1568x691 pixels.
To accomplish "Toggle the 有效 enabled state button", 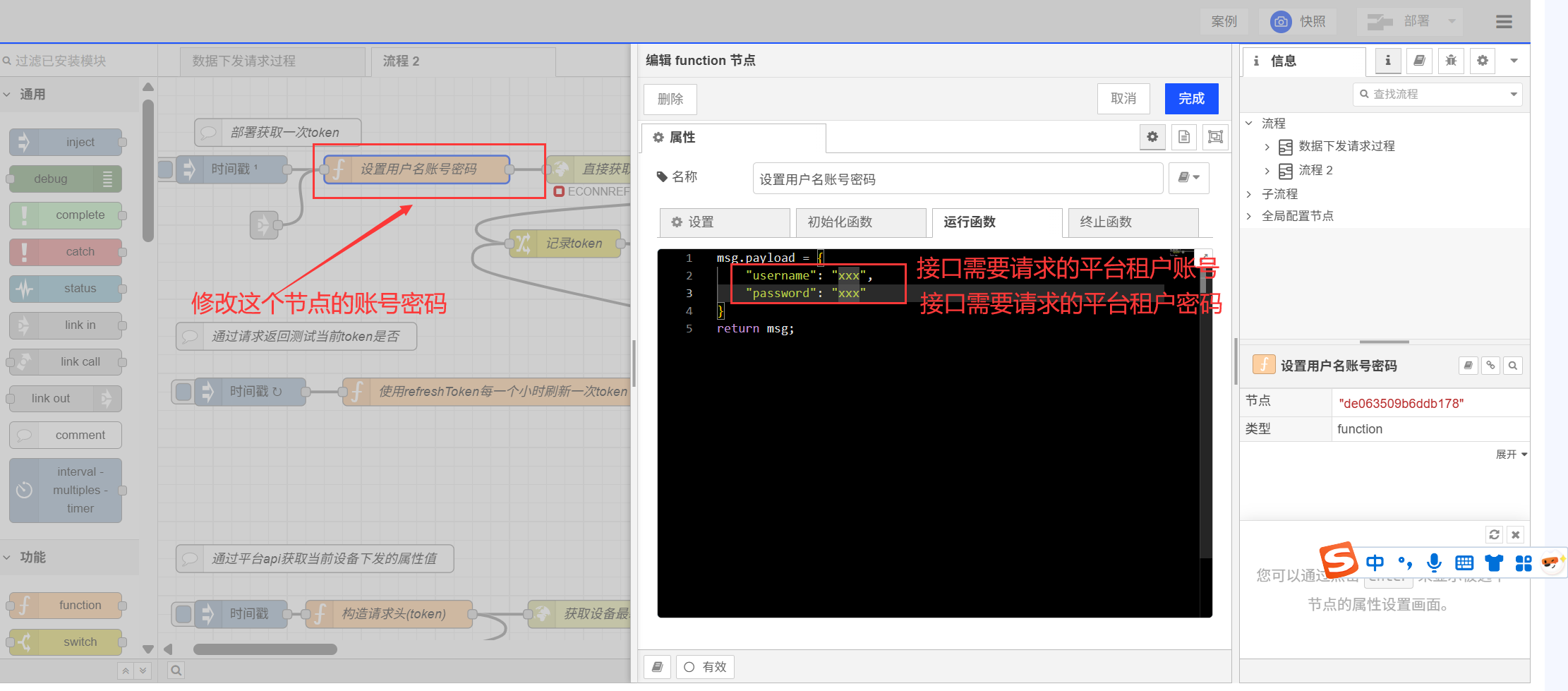I will point(705,667).
